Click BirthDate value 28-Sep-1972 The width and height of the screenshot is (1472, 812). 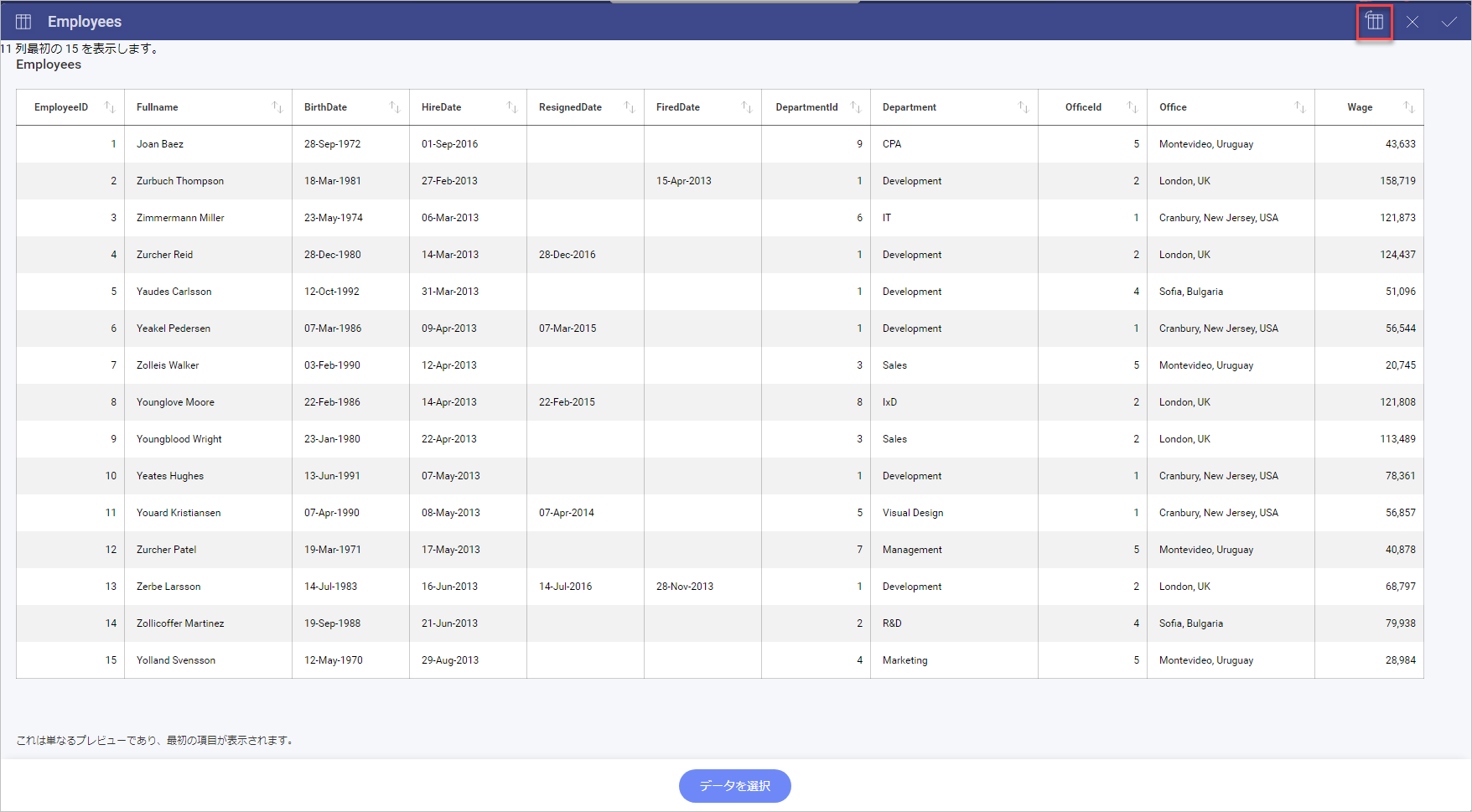point(333,144)
